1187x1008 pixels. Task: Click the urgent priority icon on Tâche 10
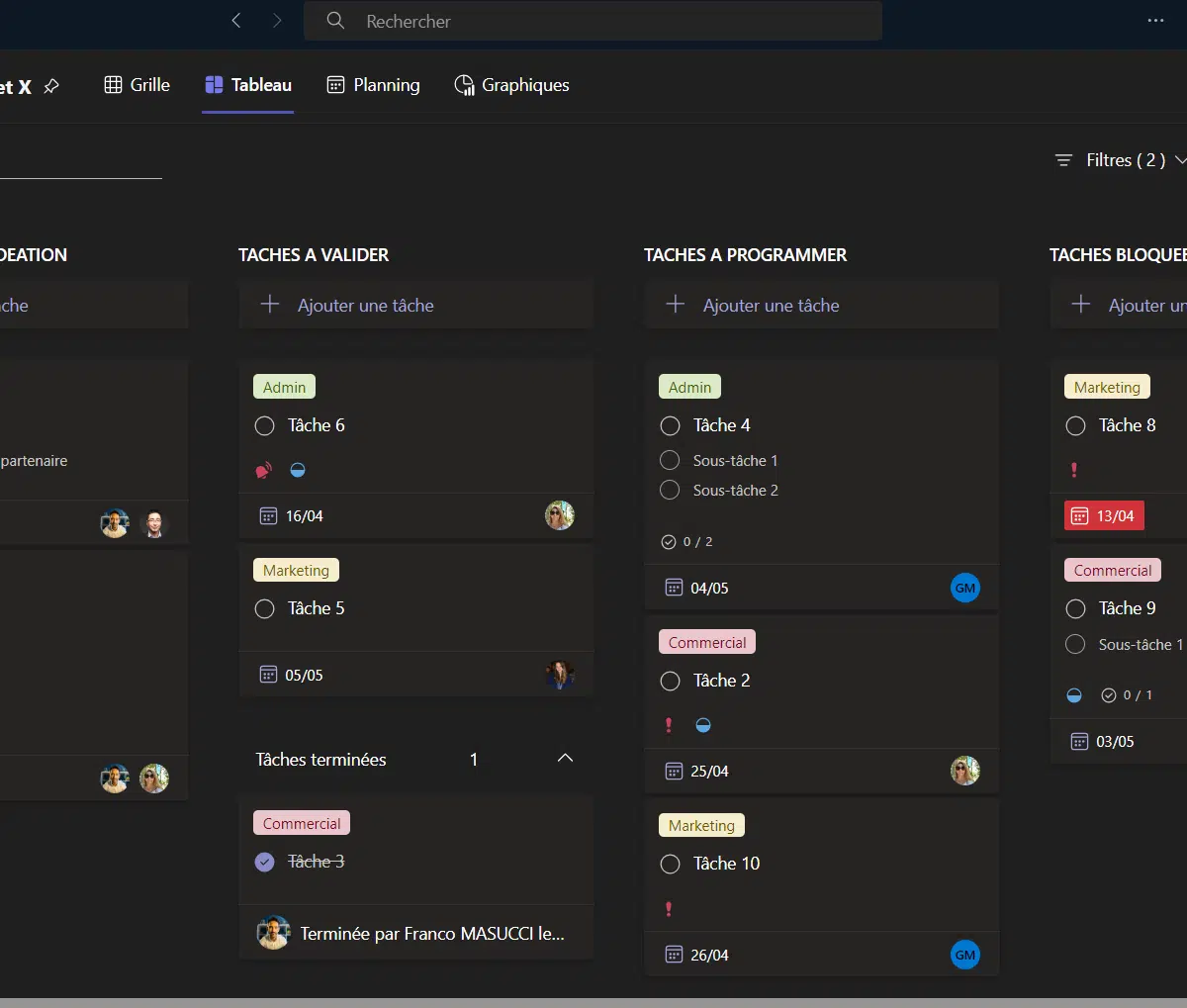(669, 909)
